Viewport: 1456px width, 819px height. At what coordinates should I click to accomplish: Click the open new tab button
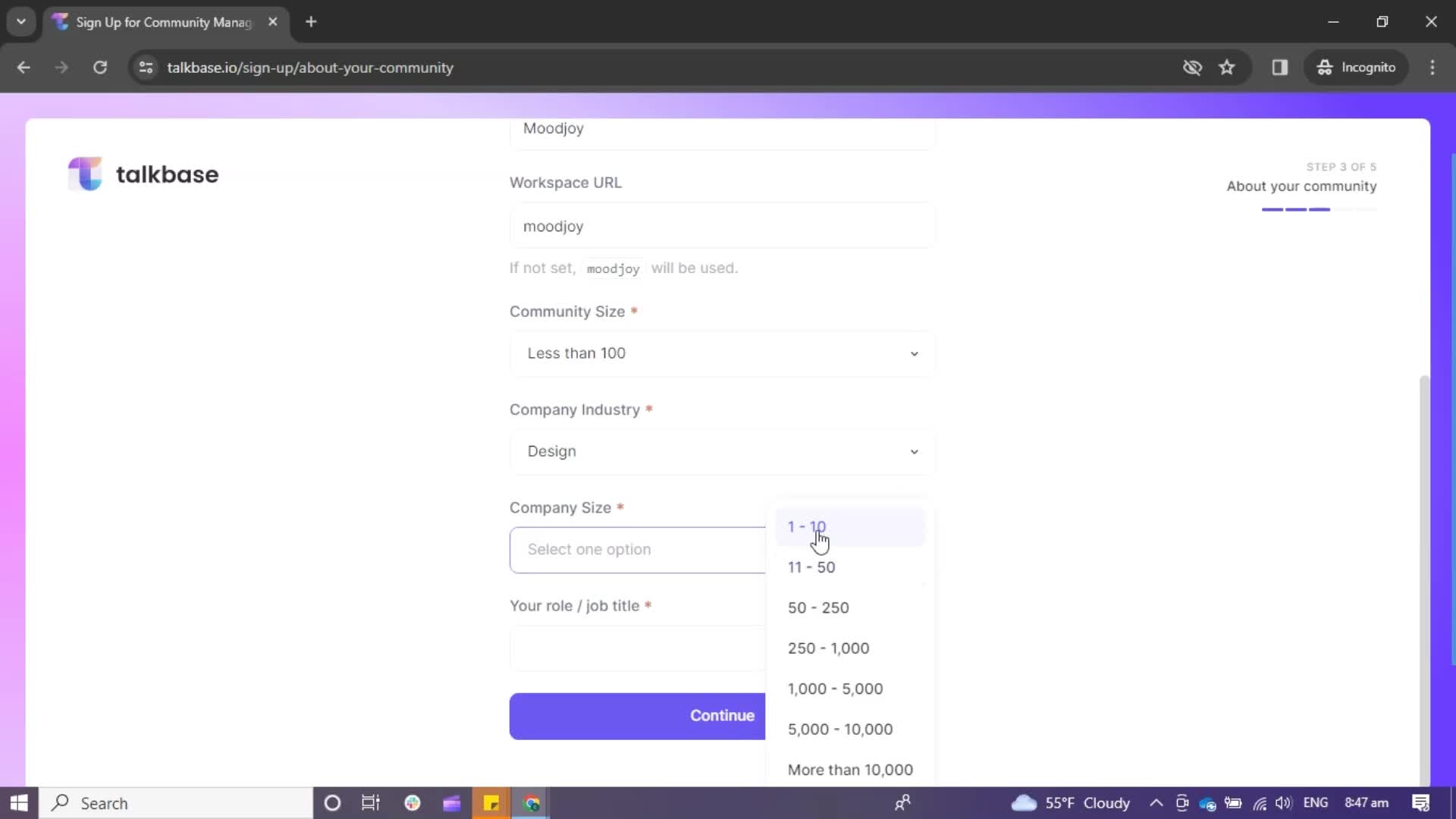point(310,22)
